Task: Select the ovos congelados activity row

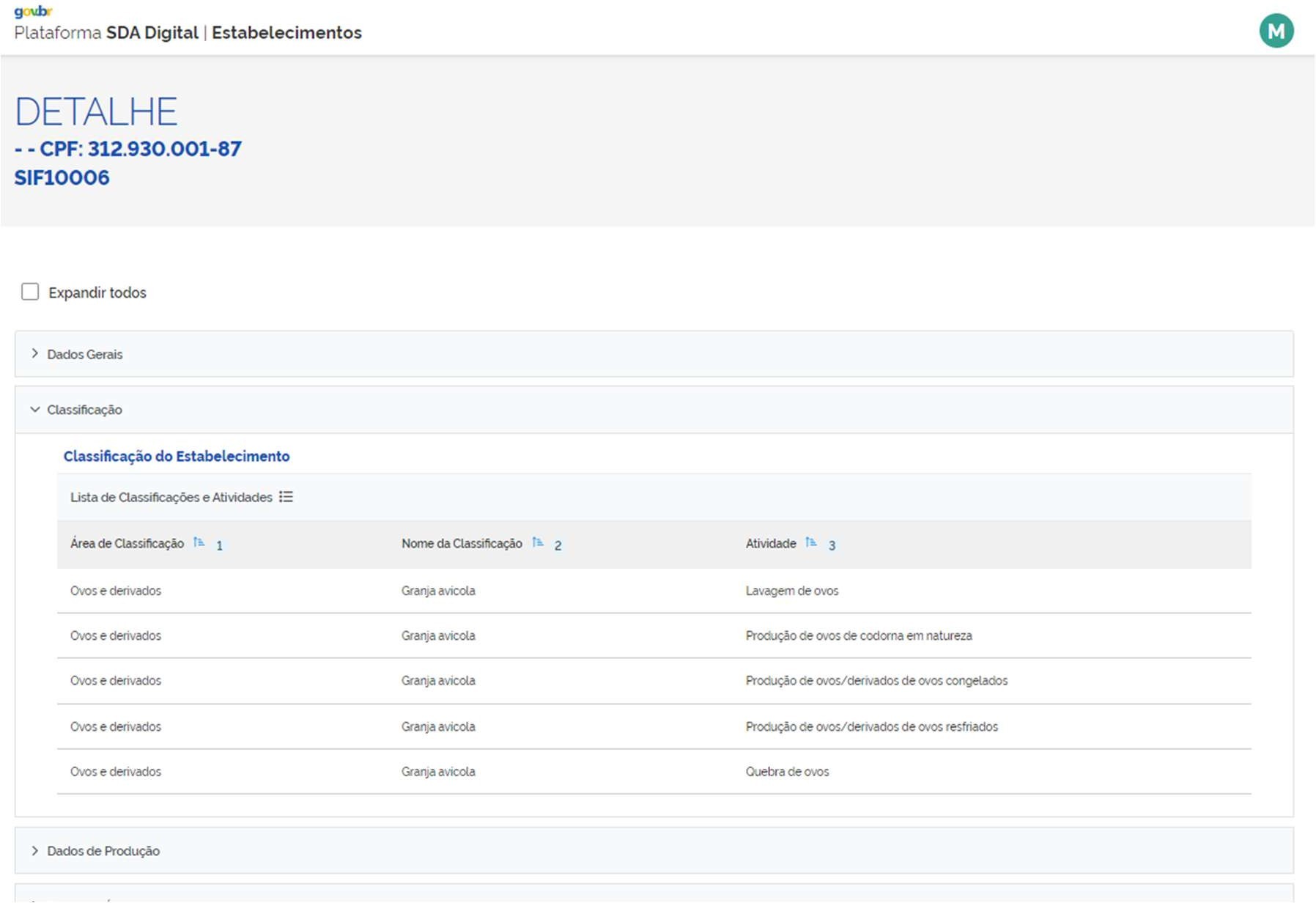Action: click(876, 681)
